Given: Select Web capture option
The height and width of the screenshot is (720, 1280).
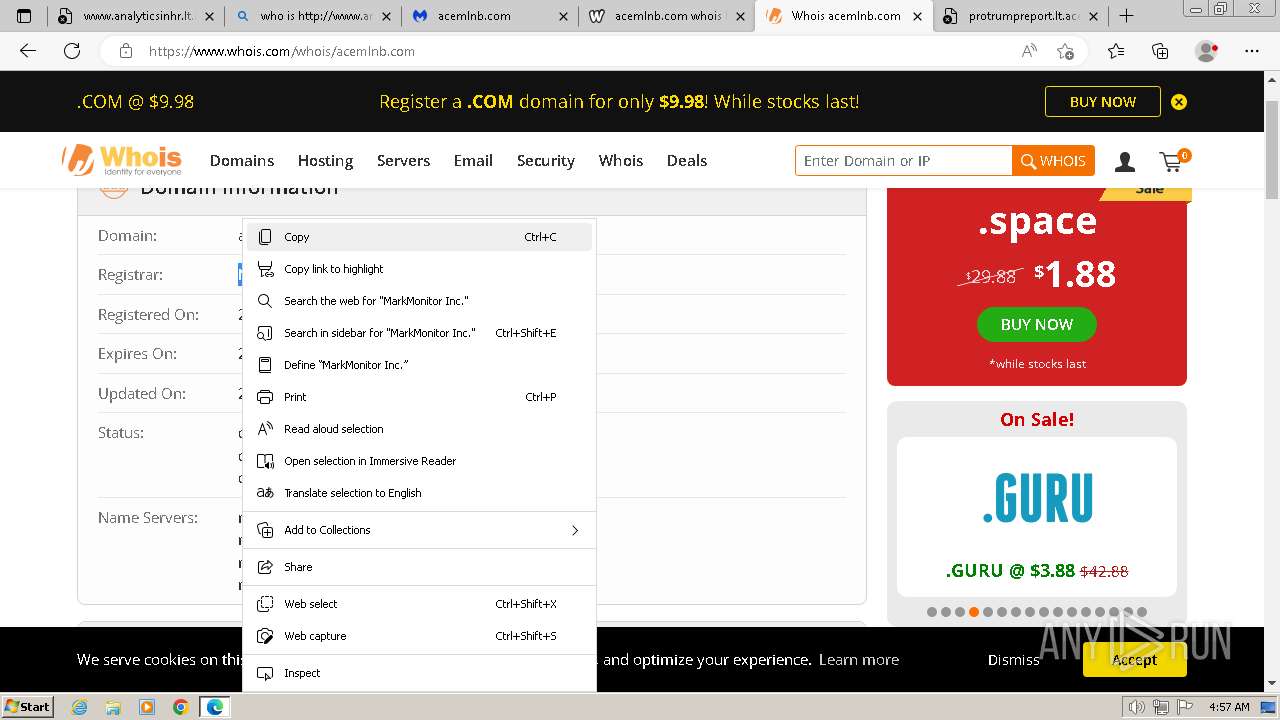Looking at the screenshot, I should 419,636.
